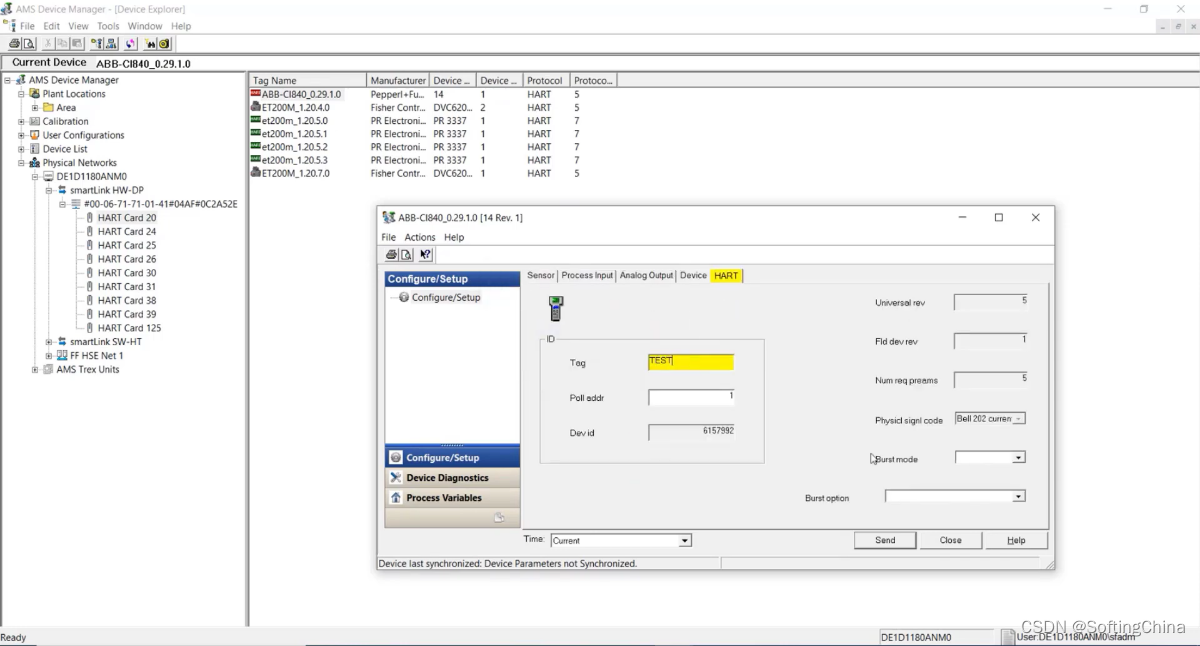Switch to the Device tab

click(x=694, y=275)
